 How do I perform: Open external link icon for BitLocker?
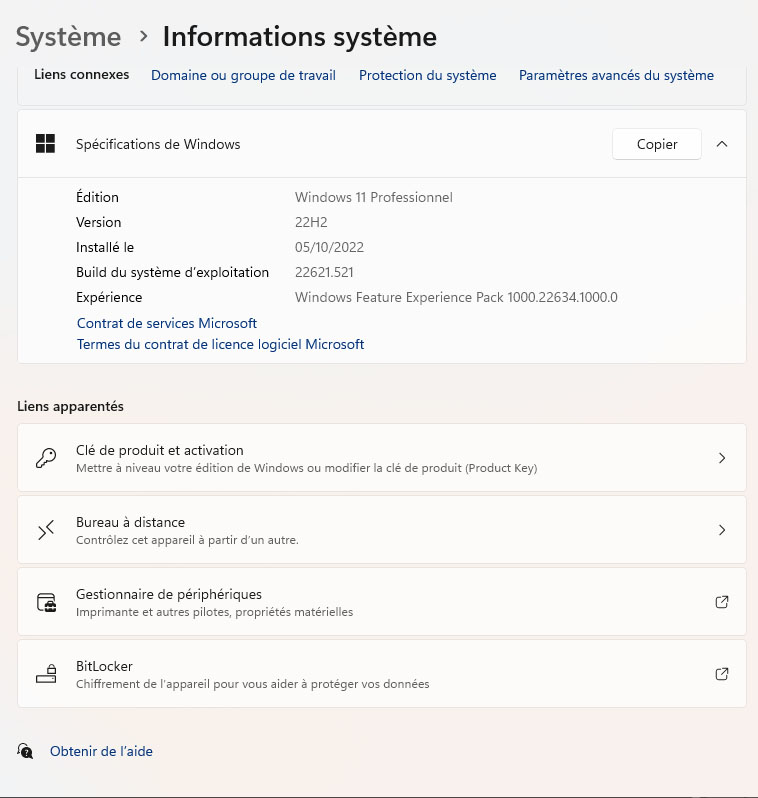point(722,674)
